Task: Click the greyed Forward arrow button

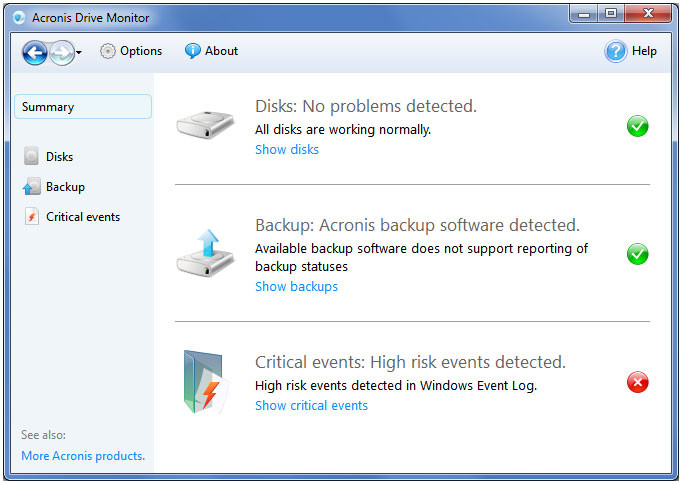Action: click(x=62, y=53)
